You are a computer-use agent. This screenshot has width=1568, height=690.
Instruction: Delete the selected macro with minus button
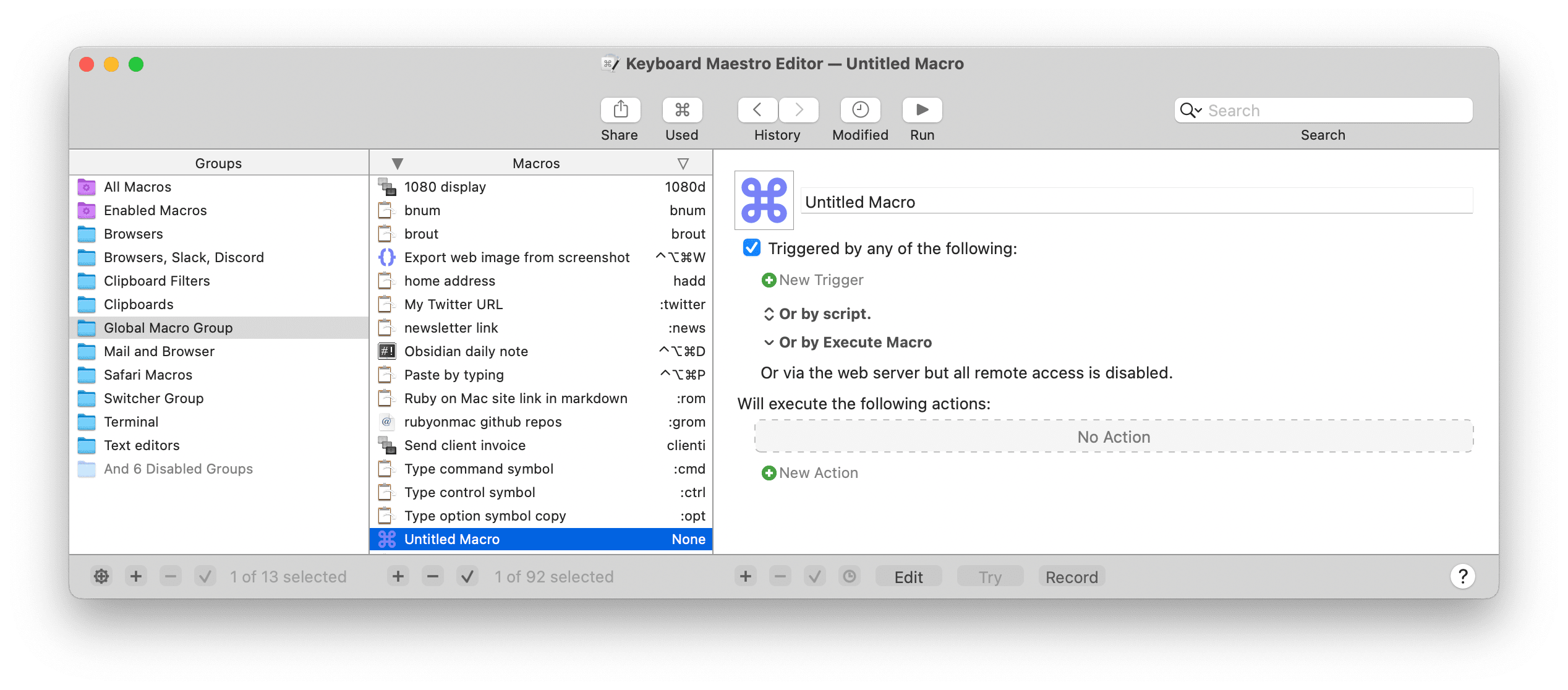[x=433, y=576]
